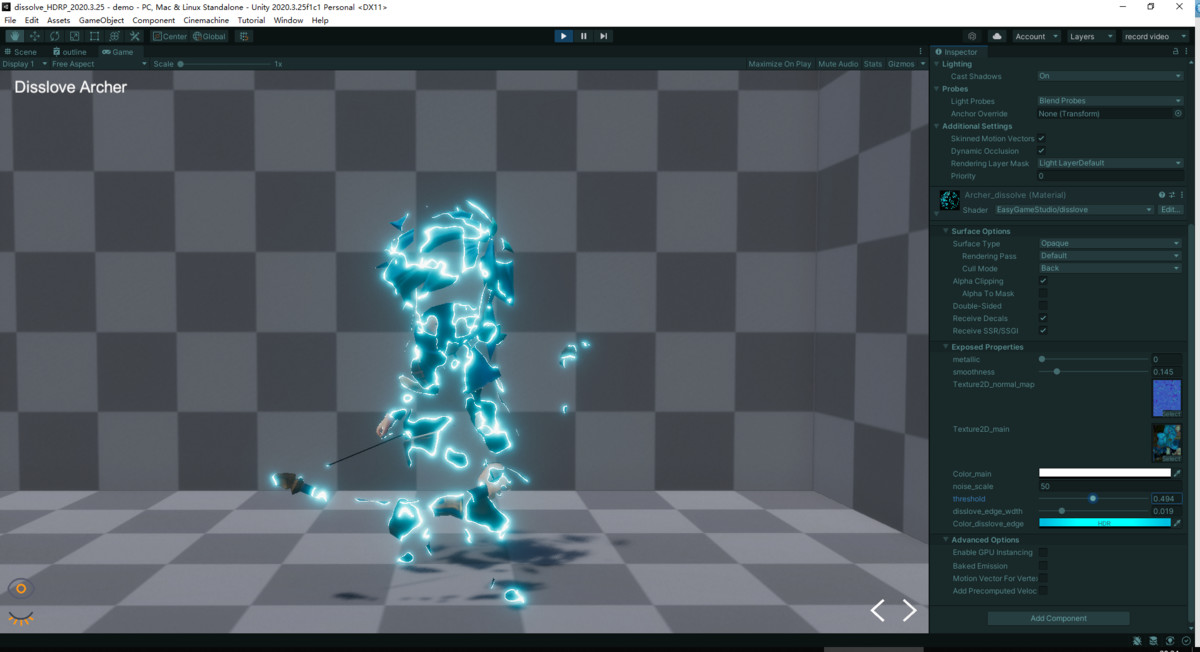The width and height of the screenshot is (1200, 652).
Task: Open the Color_dissolve_edge HDR color swatch
Action: (1105, 521)
